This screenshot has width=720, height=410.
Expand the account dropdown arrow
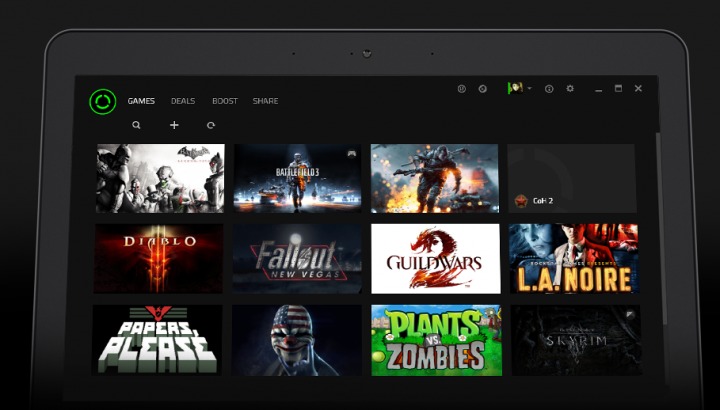click(530, 89)
